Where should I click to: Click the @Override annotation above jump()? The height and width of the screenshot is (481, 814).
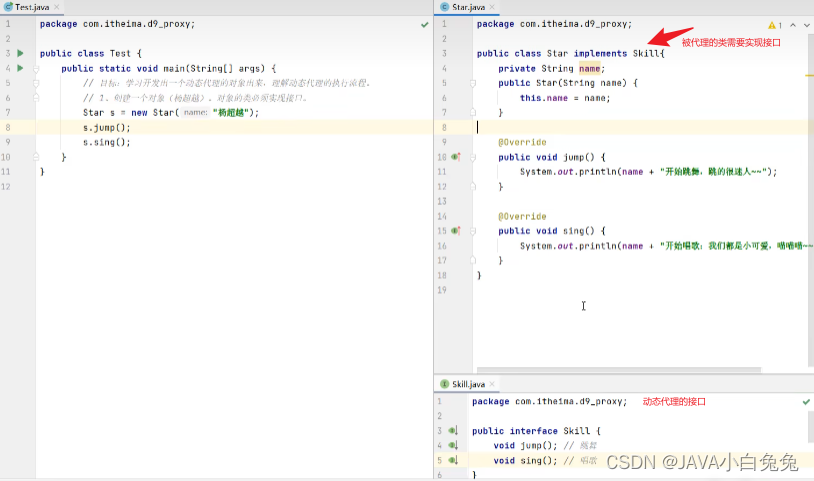coord(522,142)
